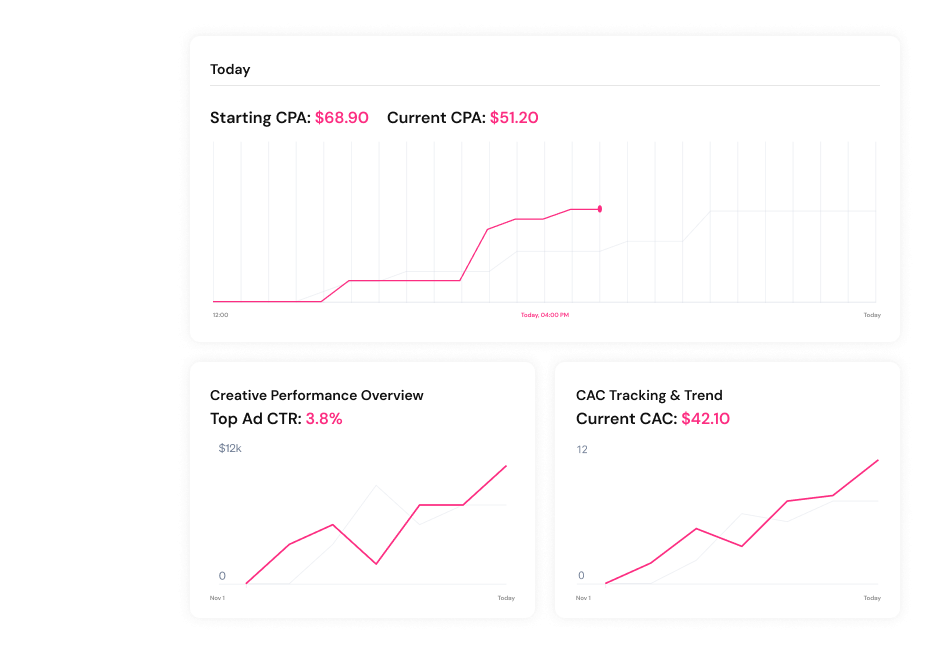Image resolution: width=952 pixels, height=654 pixels.
Task: Open the Creative Performance Overview title
Action: pos(316,395)
